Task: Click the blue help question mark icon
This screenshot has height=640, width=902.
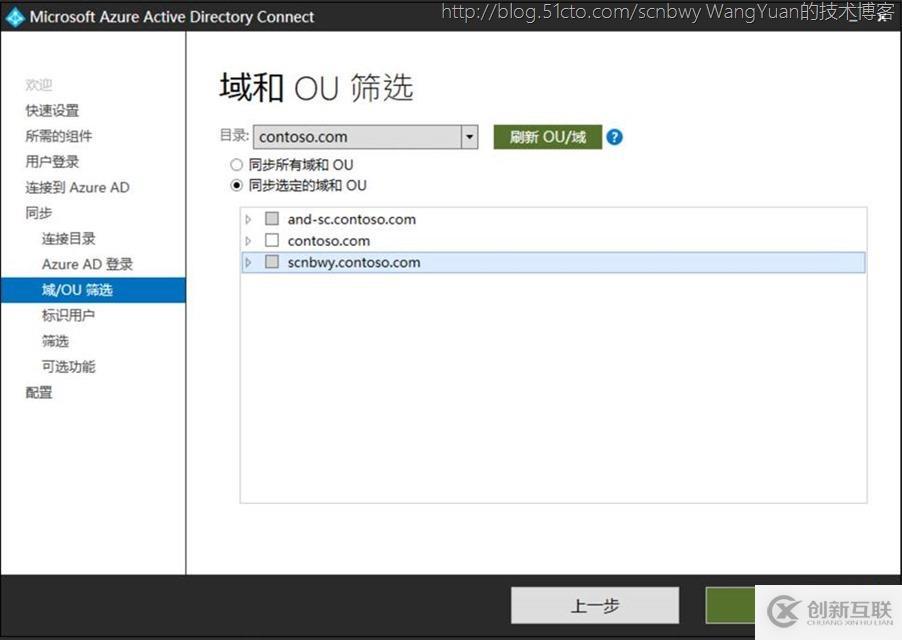Action: point(614,137)
